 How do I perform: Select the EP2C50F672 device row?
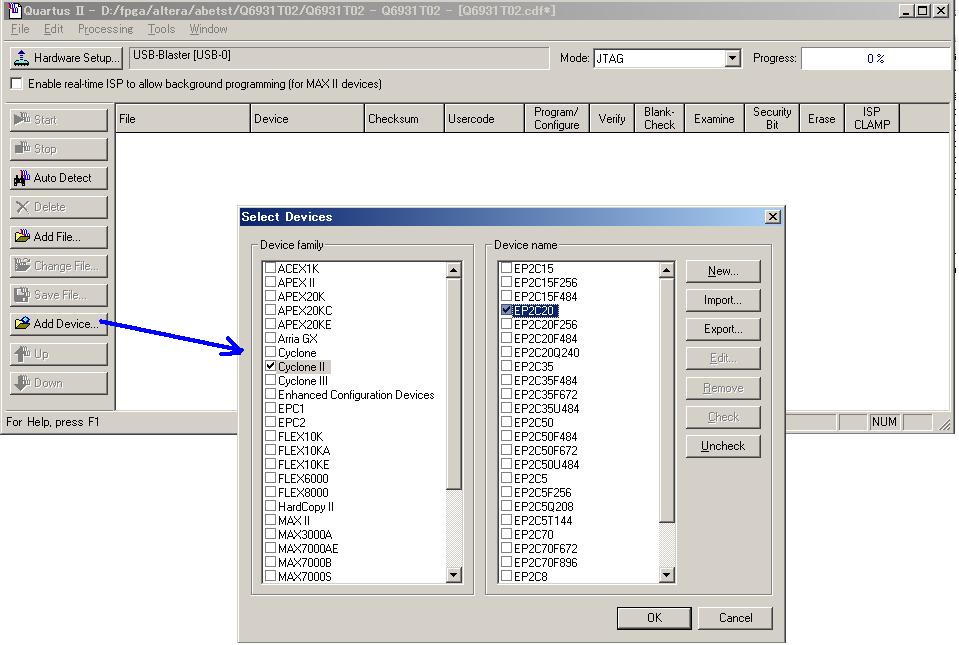pyautogui.click(x=546, y=451)
